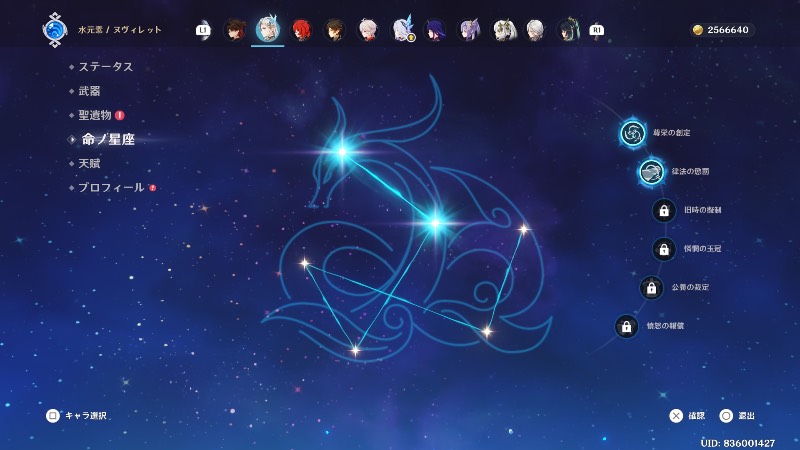Select the Shenhe portrait with upgrade badge
This screenshot has width=800, height=450.
click(403, 29)
